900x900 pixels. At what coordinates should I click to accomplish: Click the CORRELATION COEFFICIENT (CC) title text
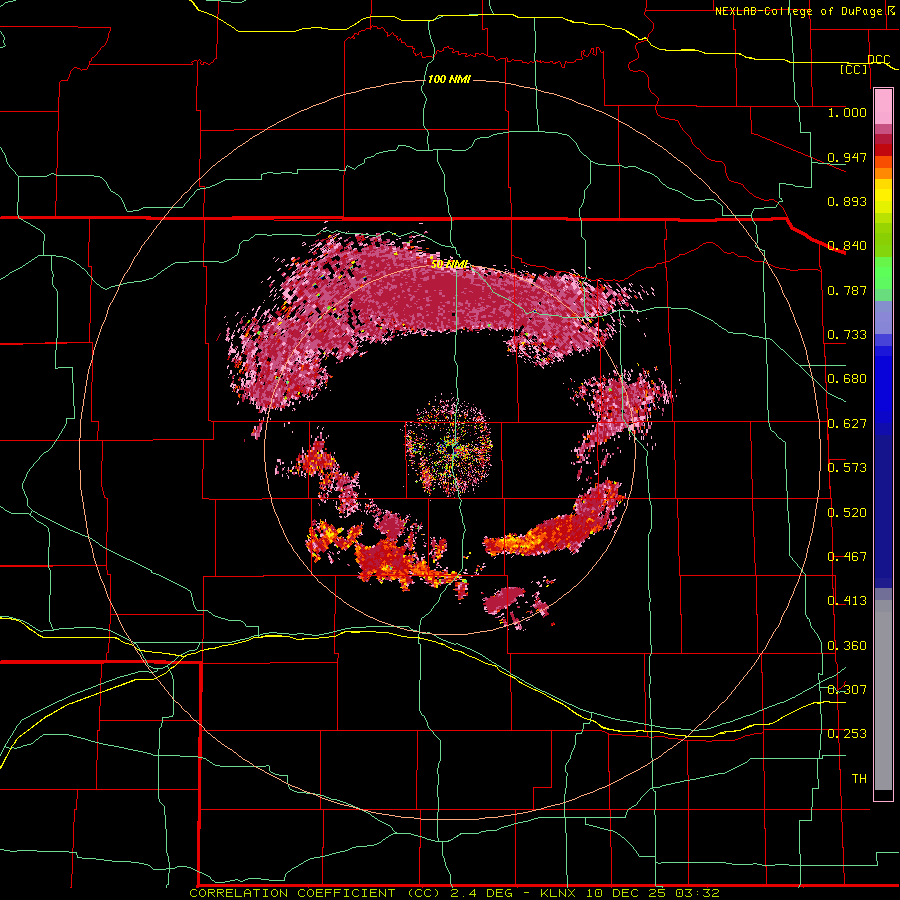click(315, 893)
